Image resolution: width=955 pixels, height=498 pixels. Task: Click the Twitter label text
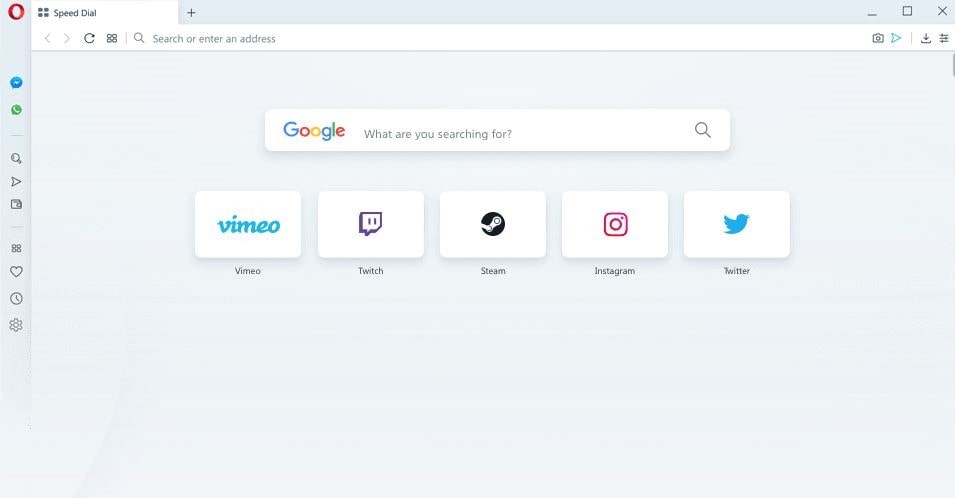tap(737, 271)
